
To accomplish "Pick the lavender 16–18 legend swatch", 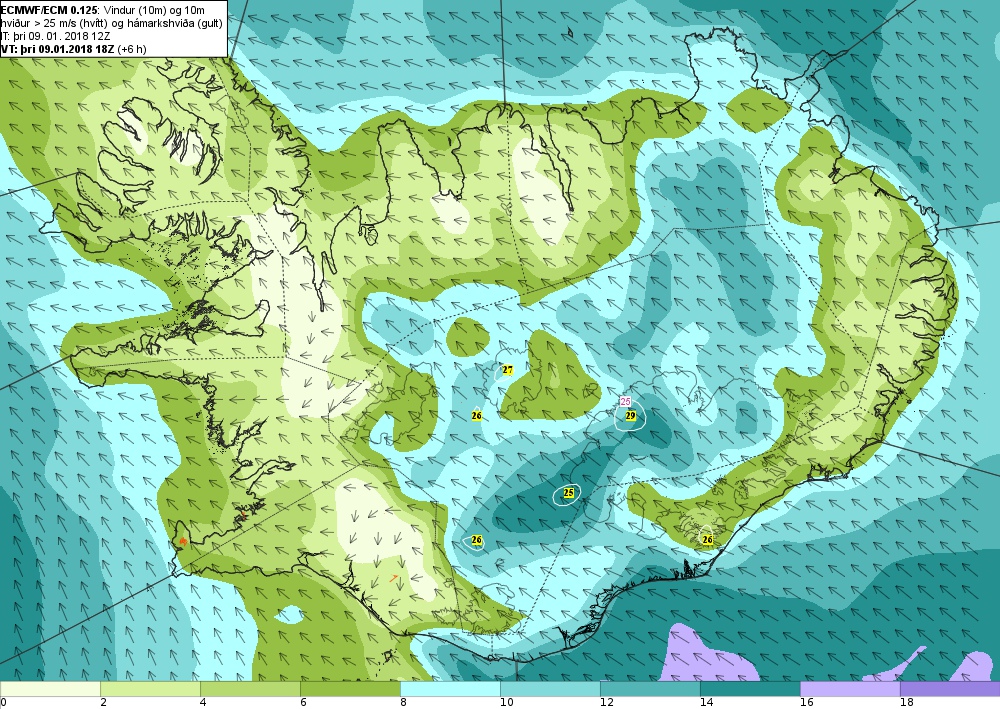I will (x=850, y=689).
